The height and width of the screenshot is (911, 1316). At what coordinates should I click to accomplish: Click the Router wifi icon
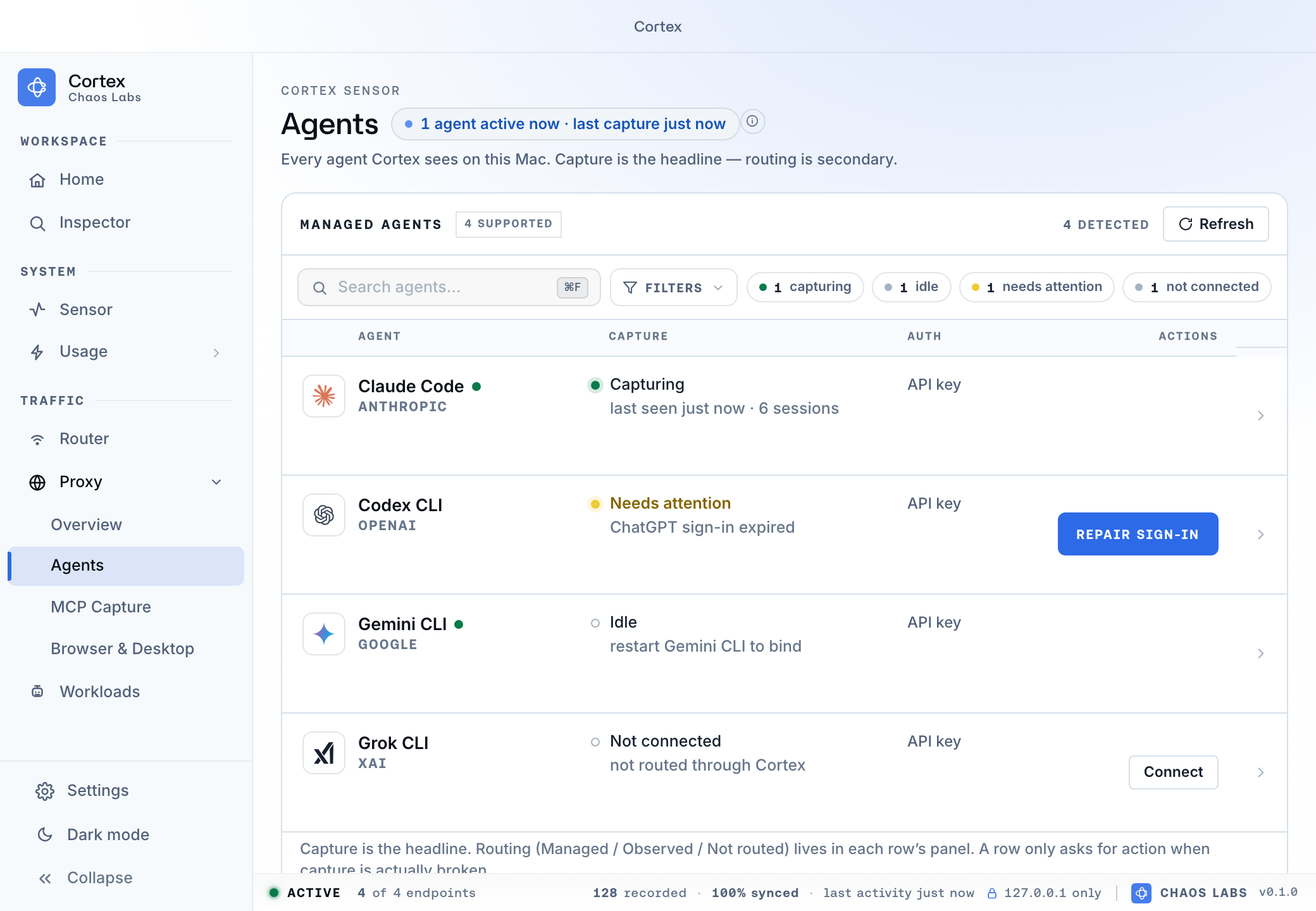[x=37, y=440]
